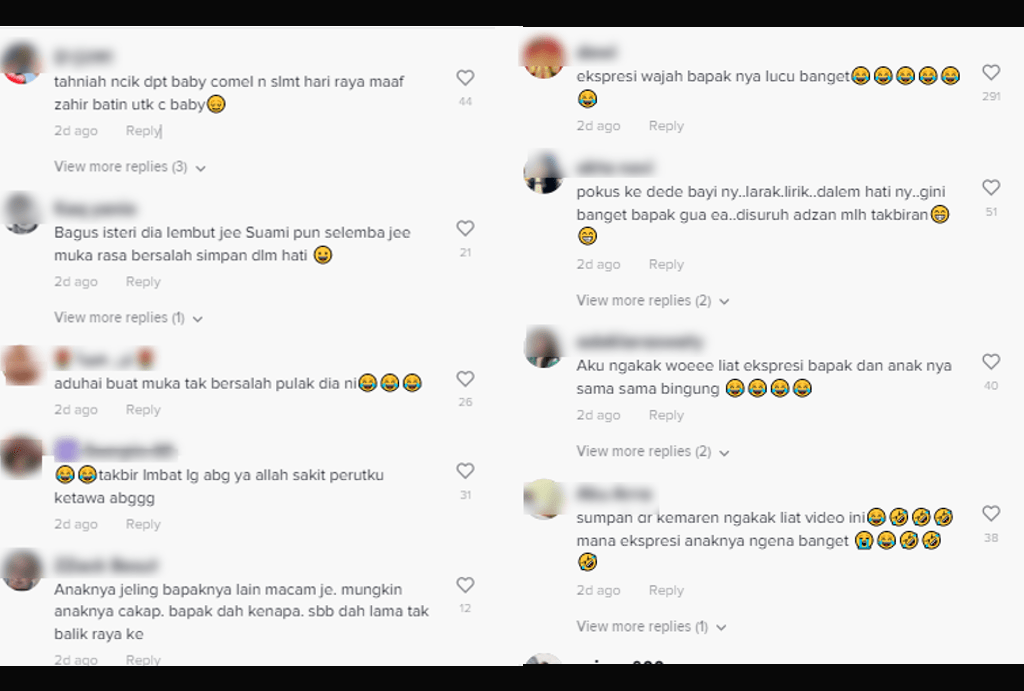Show replies under 'sumpah dr kemaren' comment

click(x=651, y=626)
